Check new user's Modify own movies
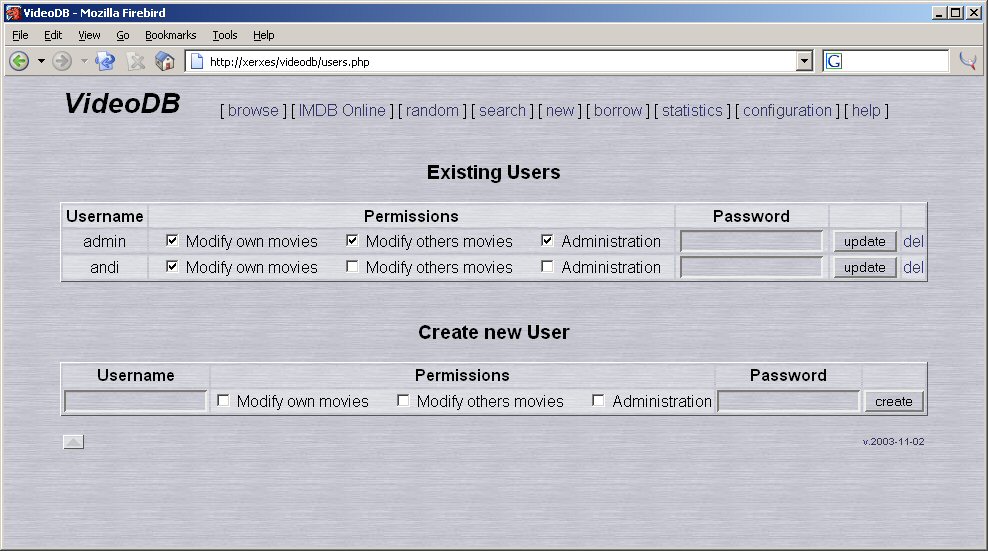Viewport: 988px width, 551px height. [x=223, y=400]
